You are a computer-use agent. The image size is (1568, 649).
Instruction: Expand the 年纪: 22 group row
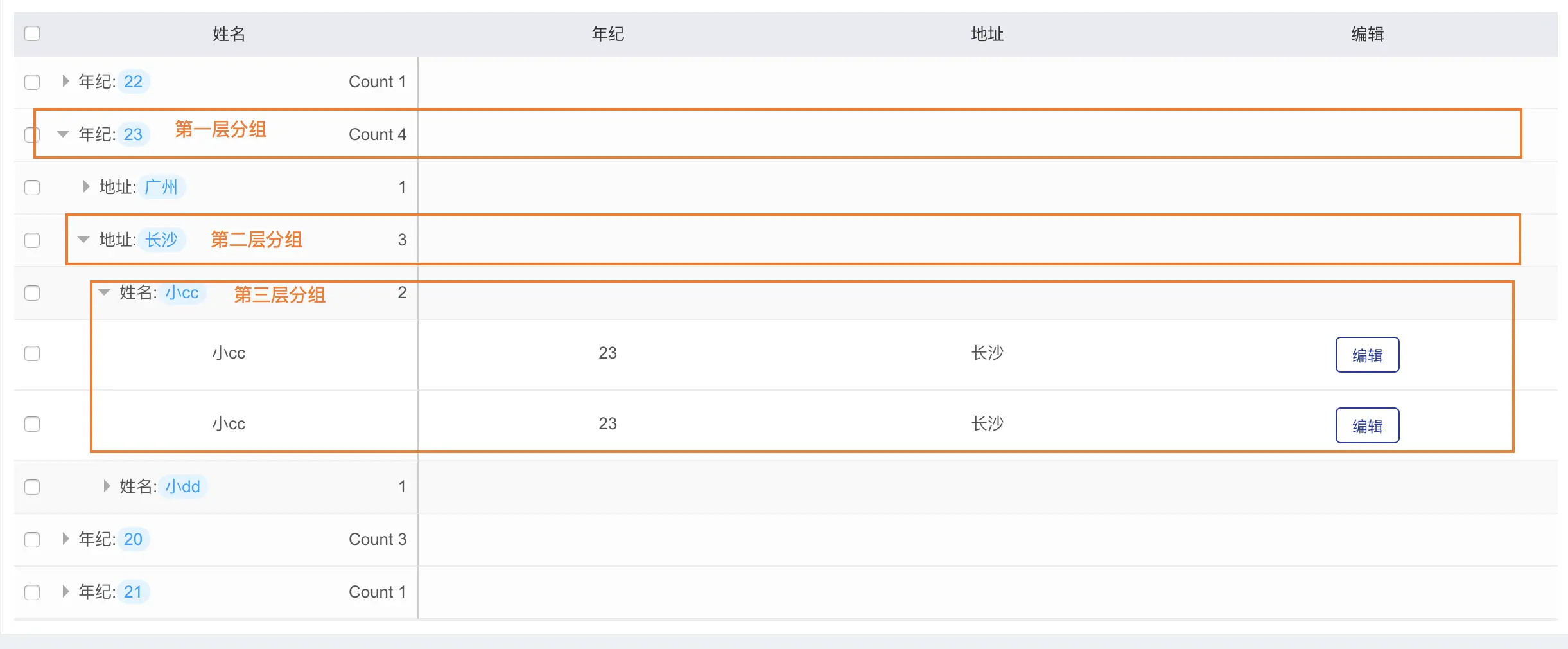point(65,82)
